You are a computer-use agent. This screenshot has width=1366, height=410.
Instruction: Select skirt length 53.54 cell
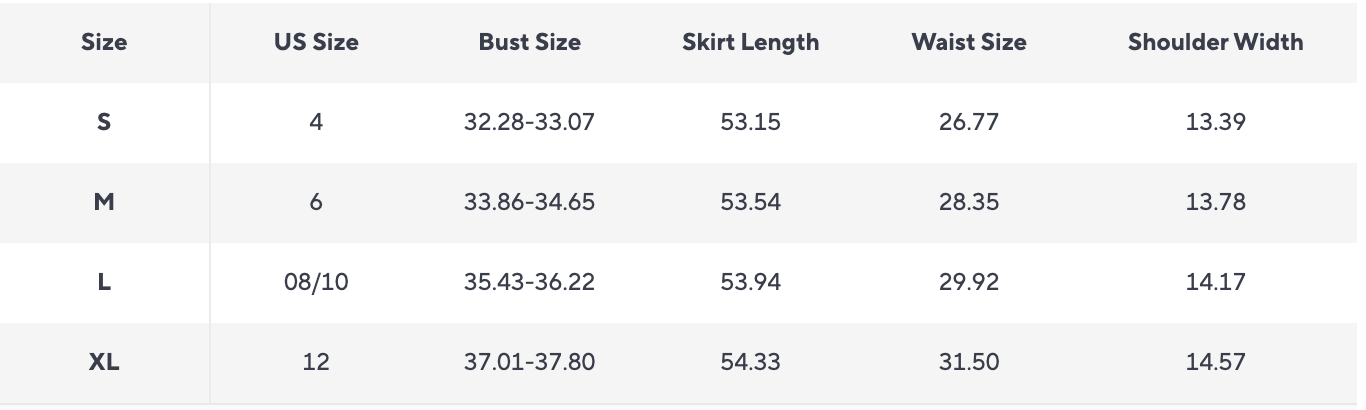coord(750,202)
